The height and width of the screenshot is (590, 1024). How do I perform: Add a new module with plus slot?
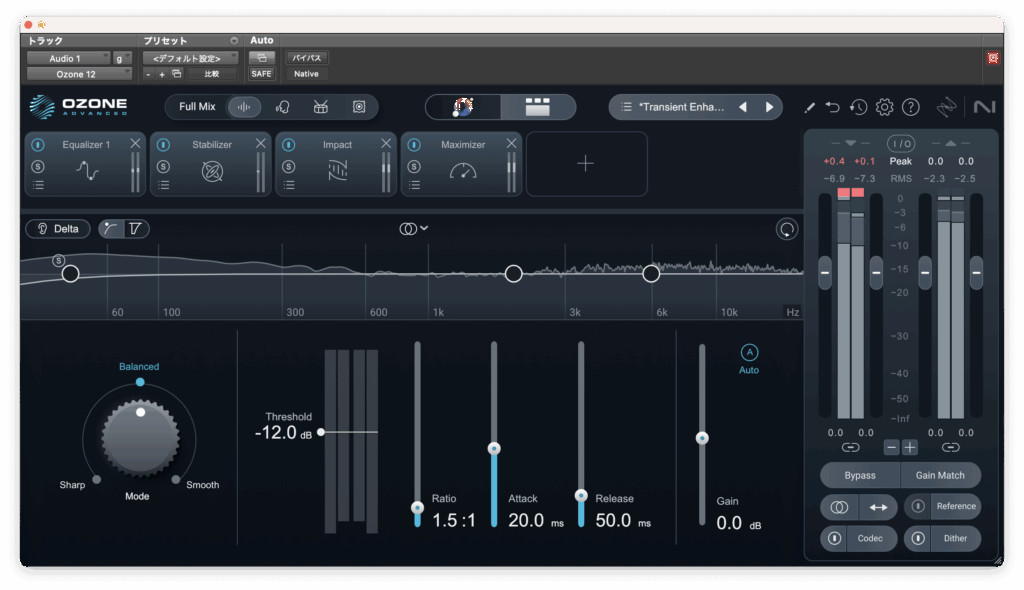point(586,164)
